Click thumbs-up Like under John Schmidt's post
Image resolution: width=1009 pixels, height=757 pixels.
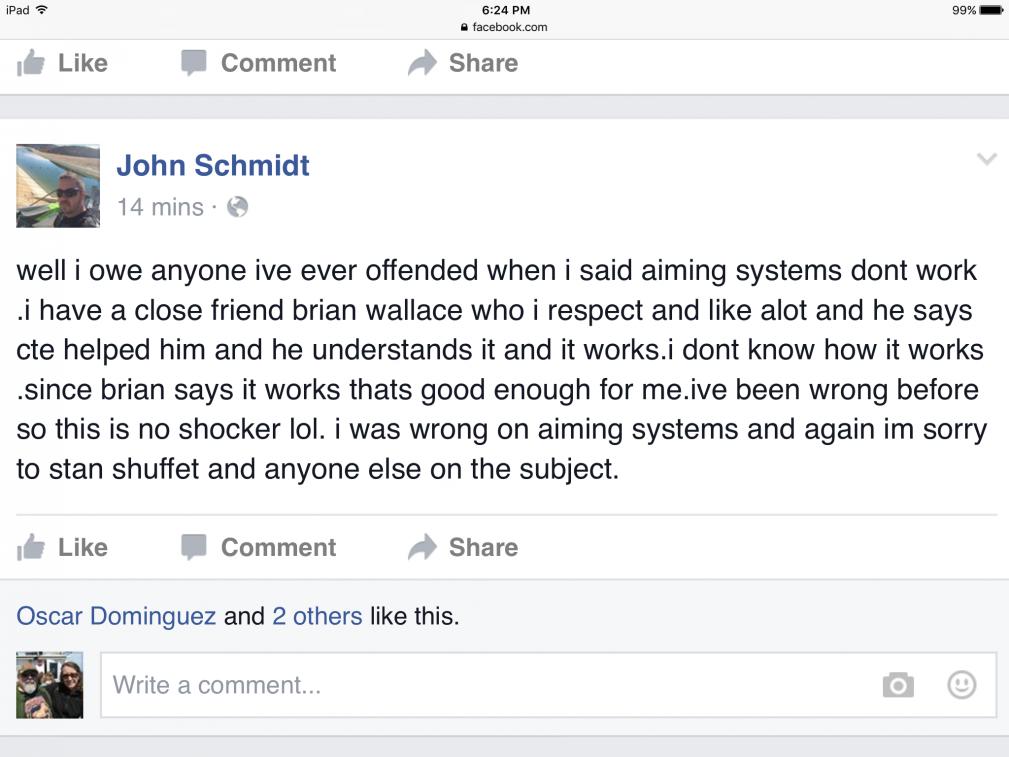pyautogui.click(x=63, y=547)
